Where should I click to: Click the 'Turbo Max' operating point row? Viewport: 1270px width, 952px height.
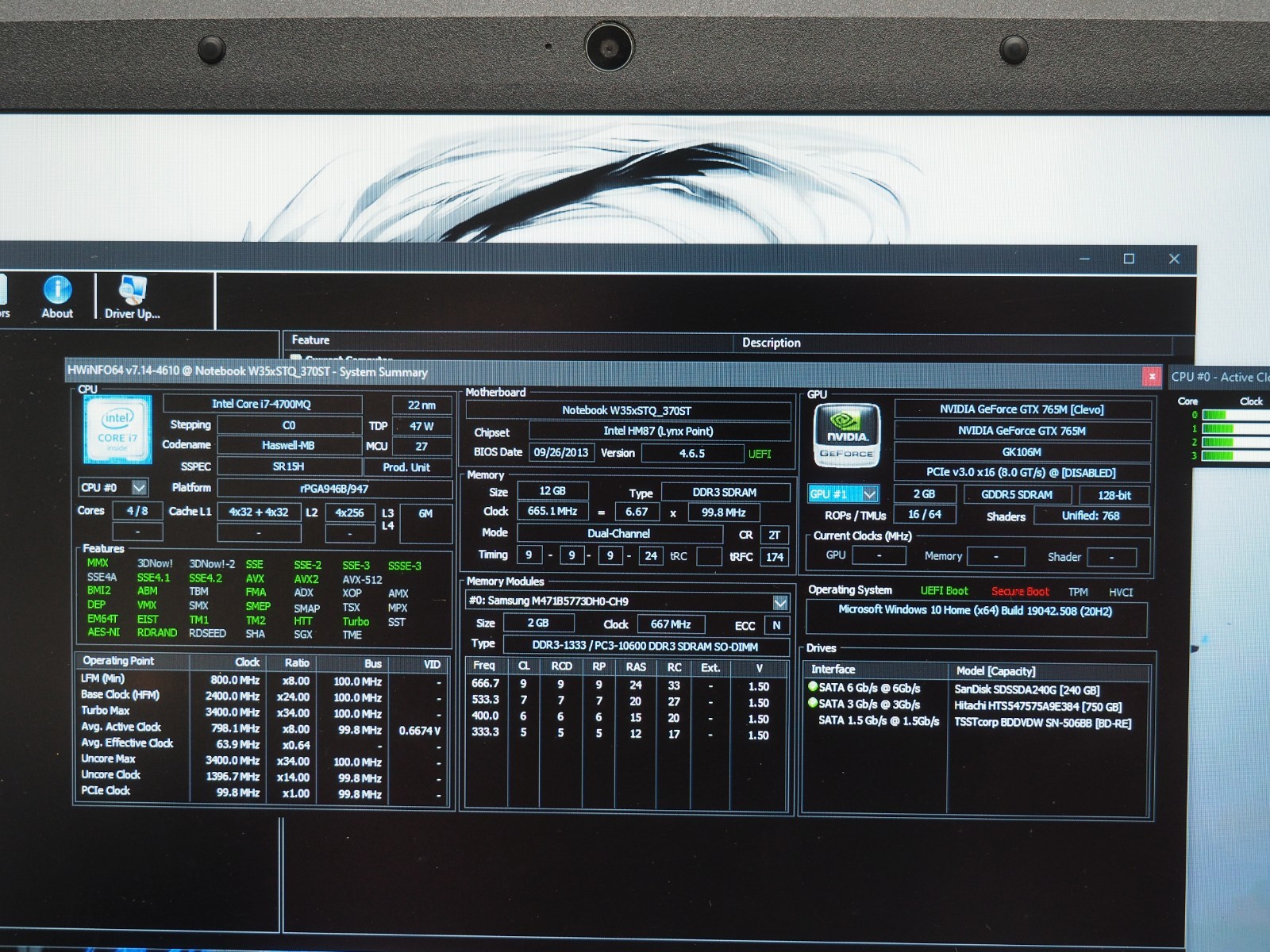[261, 712]
